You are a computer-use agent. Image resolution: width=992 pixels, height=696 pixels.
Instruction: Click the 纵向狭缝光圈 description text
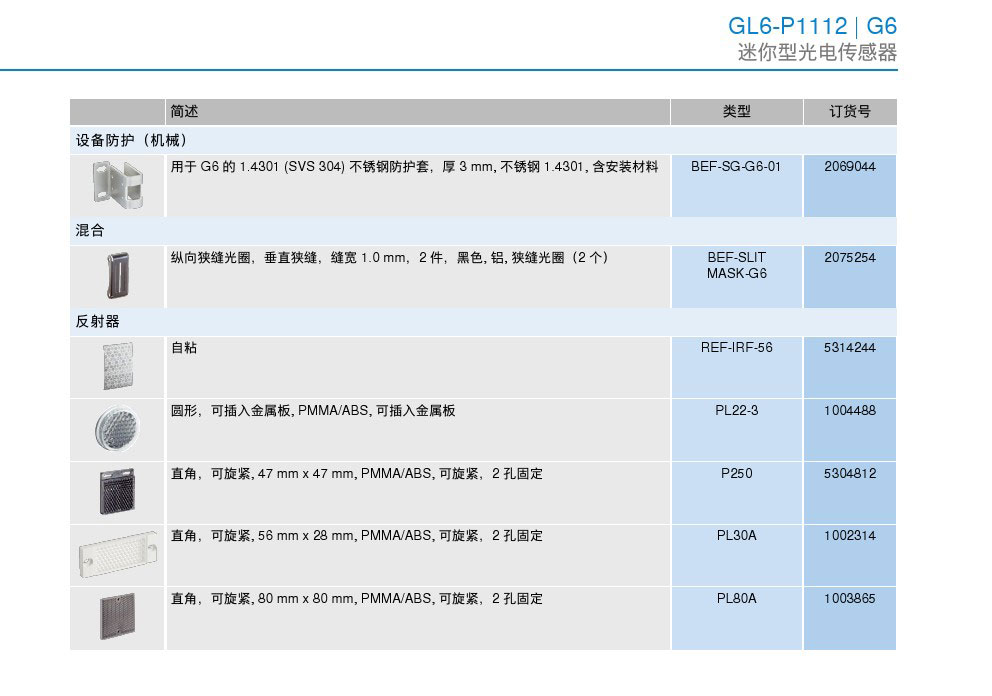click(x=389, y=258)
